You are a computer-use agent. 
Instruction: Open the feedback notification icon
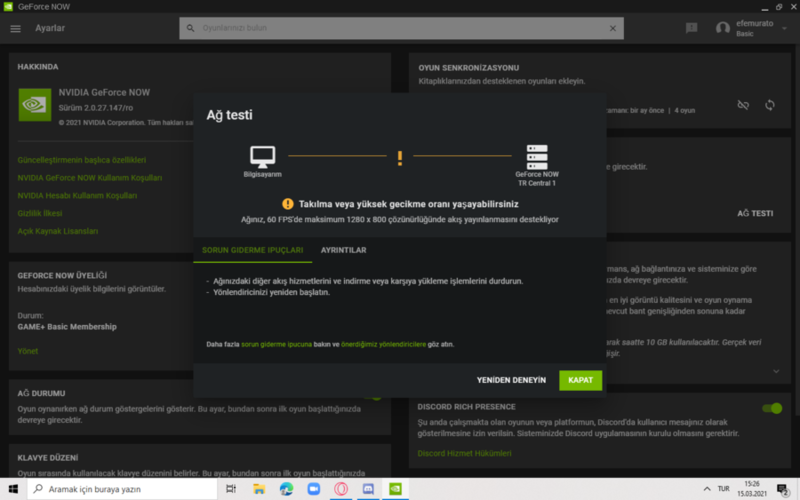pyautogui.click(x=691, y=28)
